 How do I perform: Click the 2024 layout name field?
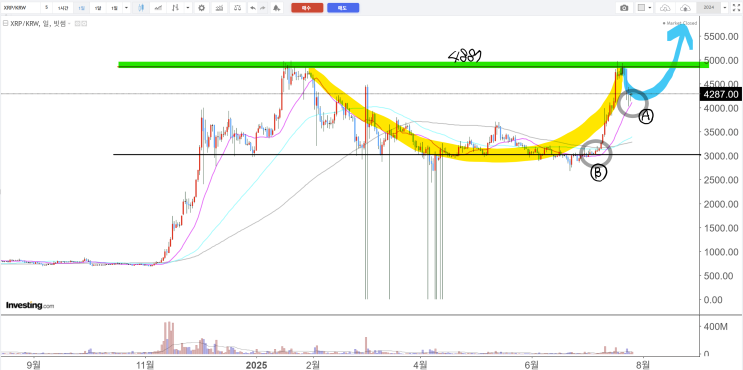pyautogui.click(x=708, y=8)
